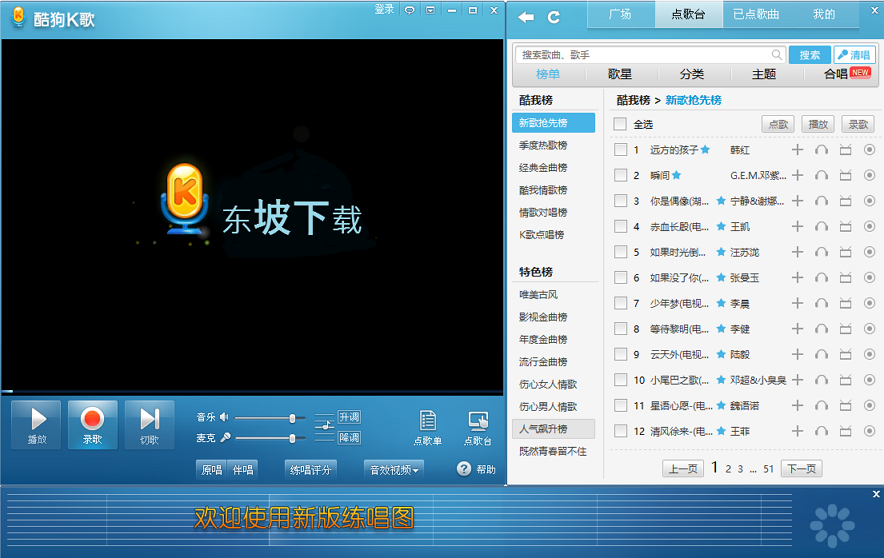Open the 季度热歌榜 chart
This screenshot has height=558, width=884.
point(543,145)
